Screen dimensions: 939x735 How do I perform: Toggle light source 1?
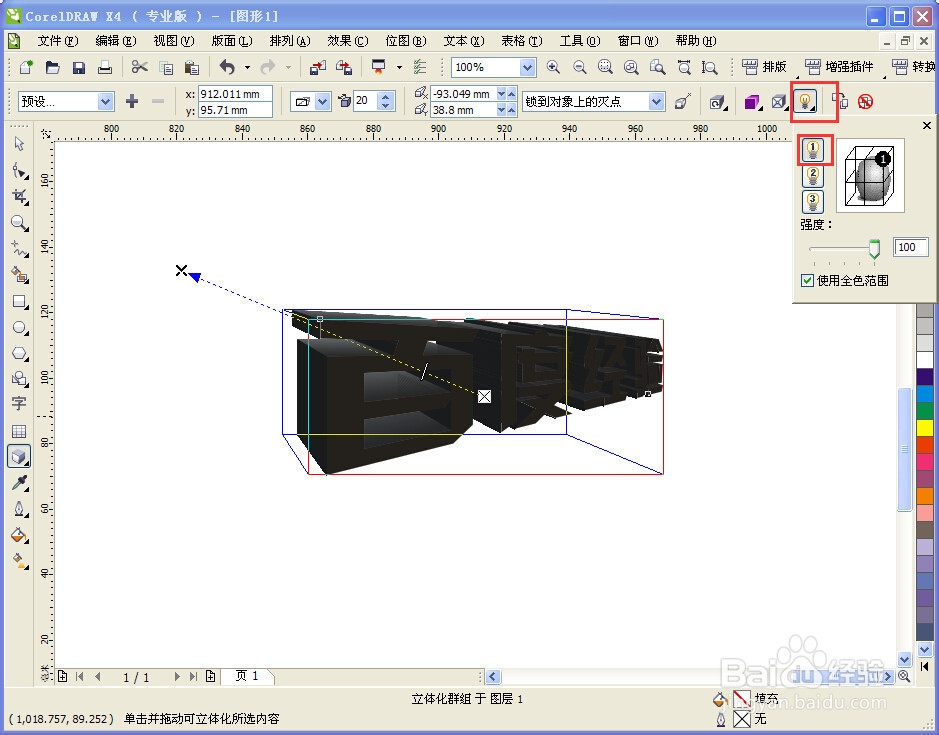[813, 150]
